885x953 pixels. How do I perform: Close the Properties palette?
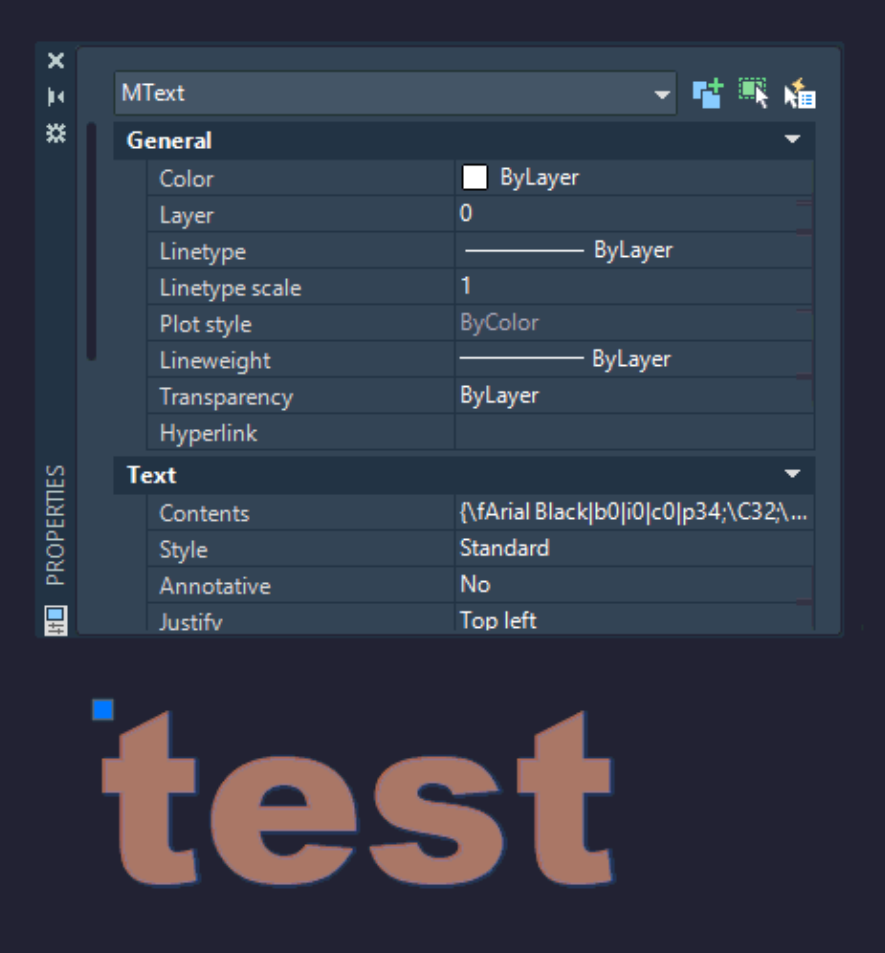click(56, 60)
